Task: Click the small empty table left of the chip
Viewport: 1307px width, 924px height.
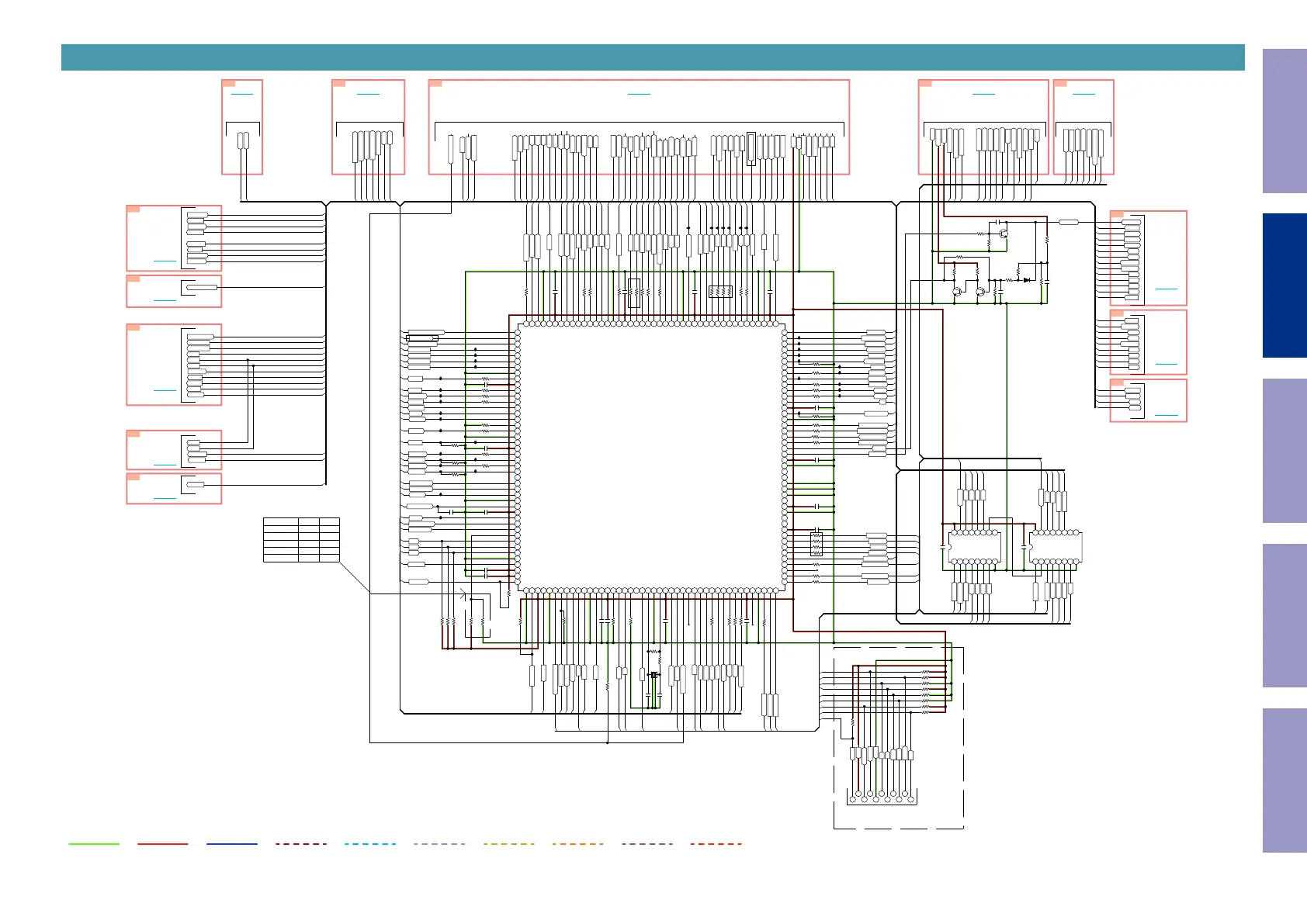Action: [301, 540]
